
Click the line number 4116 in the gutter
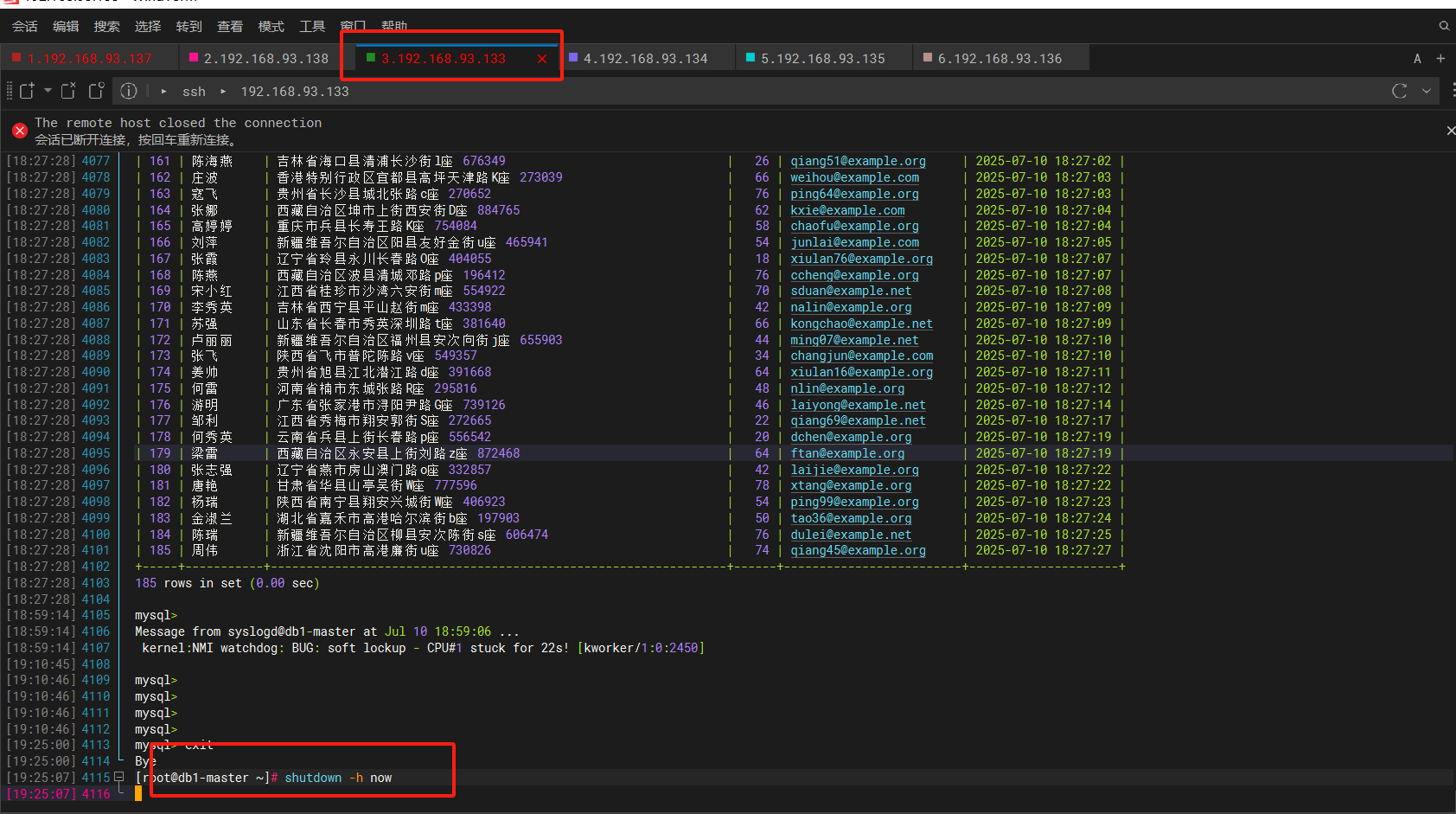pyautogui.click(x=96, y=794)
